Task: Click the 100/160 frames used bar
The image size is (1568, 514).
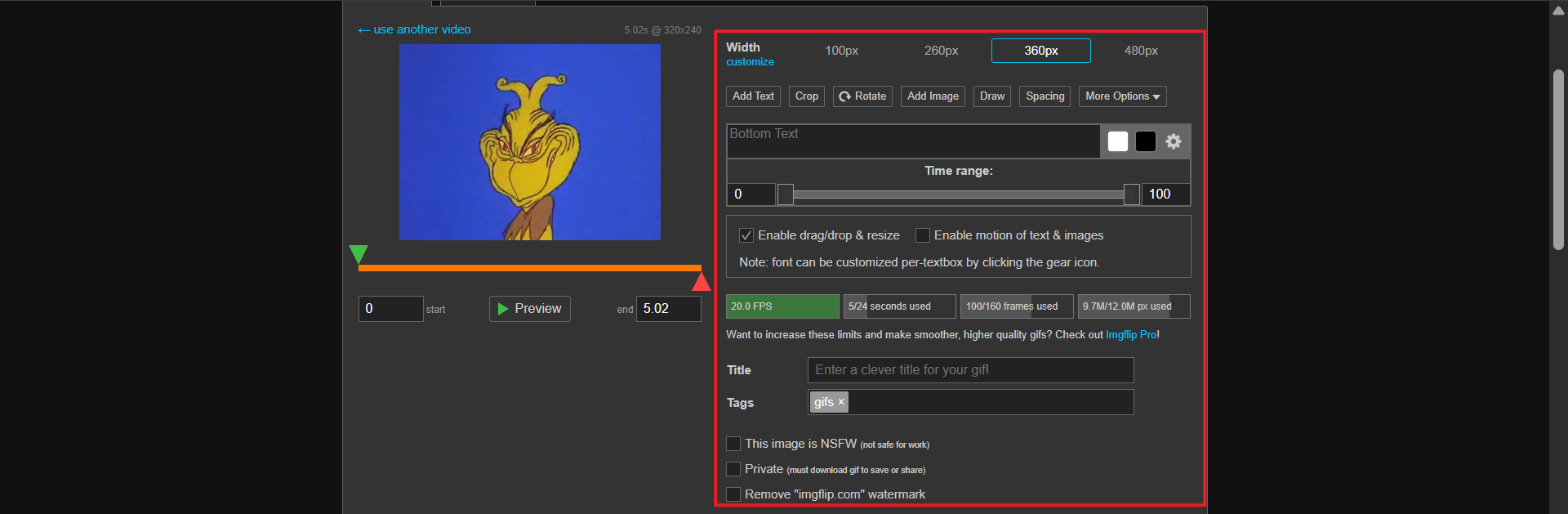Action: 1017,306
